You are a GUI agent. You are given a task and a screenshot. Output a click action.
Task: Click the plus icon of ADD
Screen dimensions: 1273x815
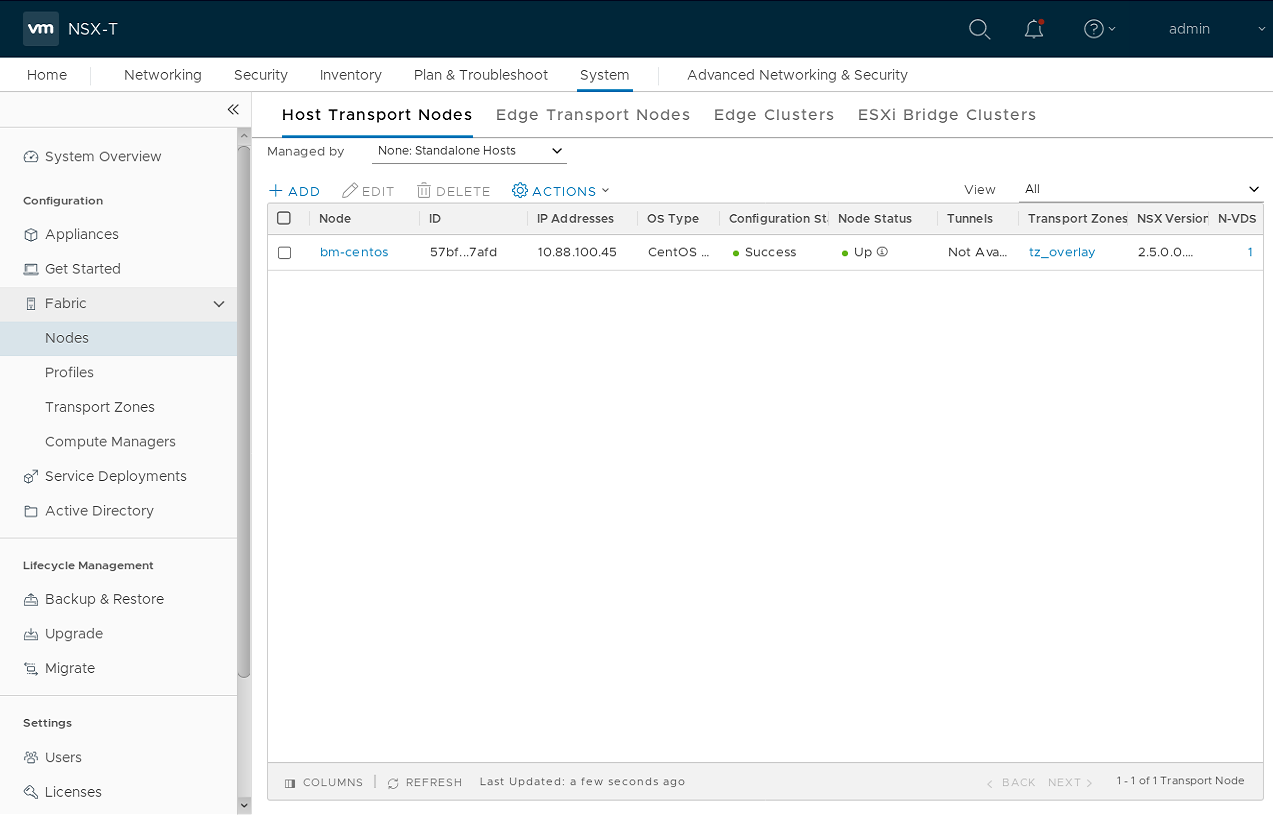tap(276, 190)
